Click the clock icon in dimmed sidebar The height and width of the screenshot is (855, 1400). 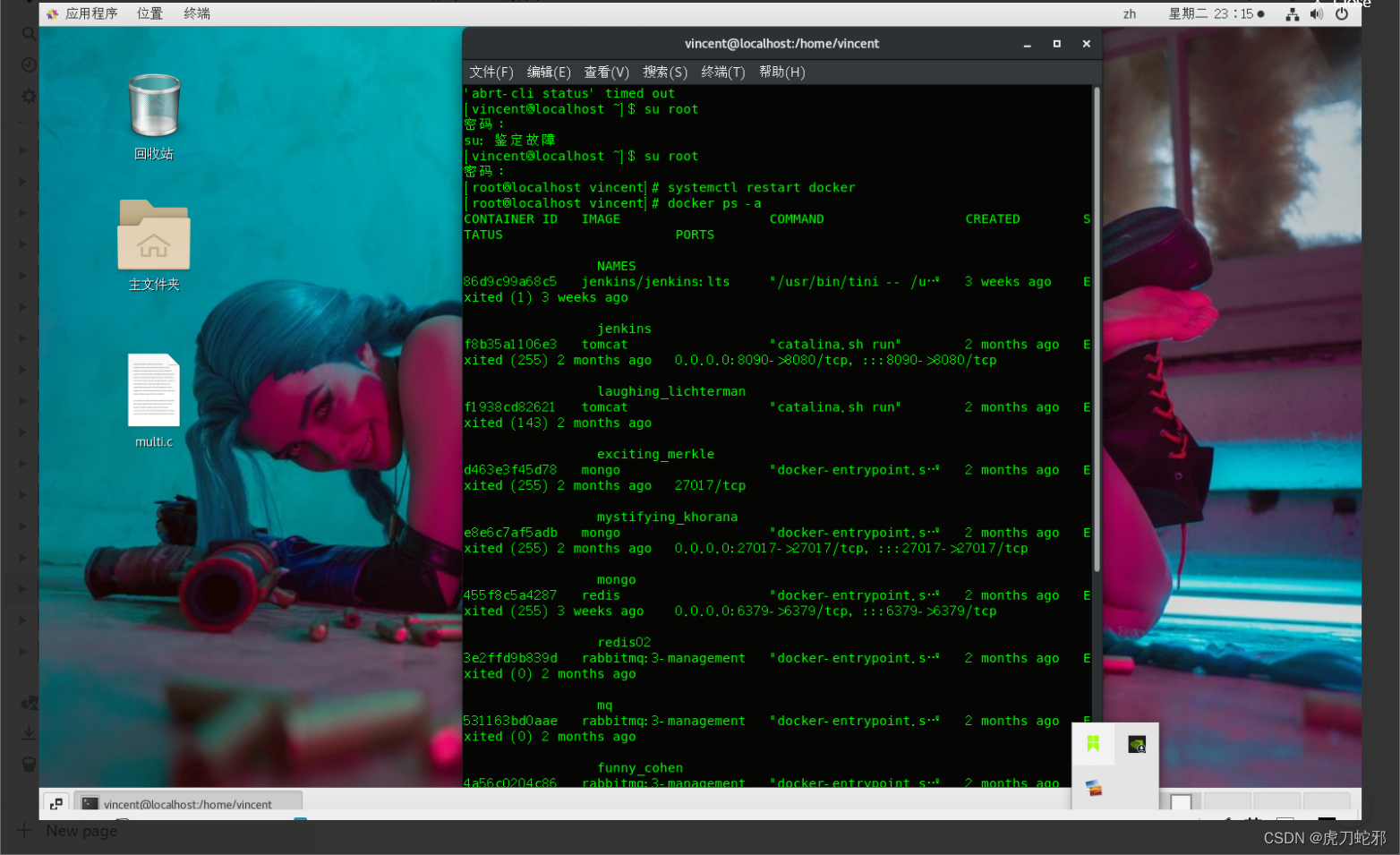click(x=29, y=64)
